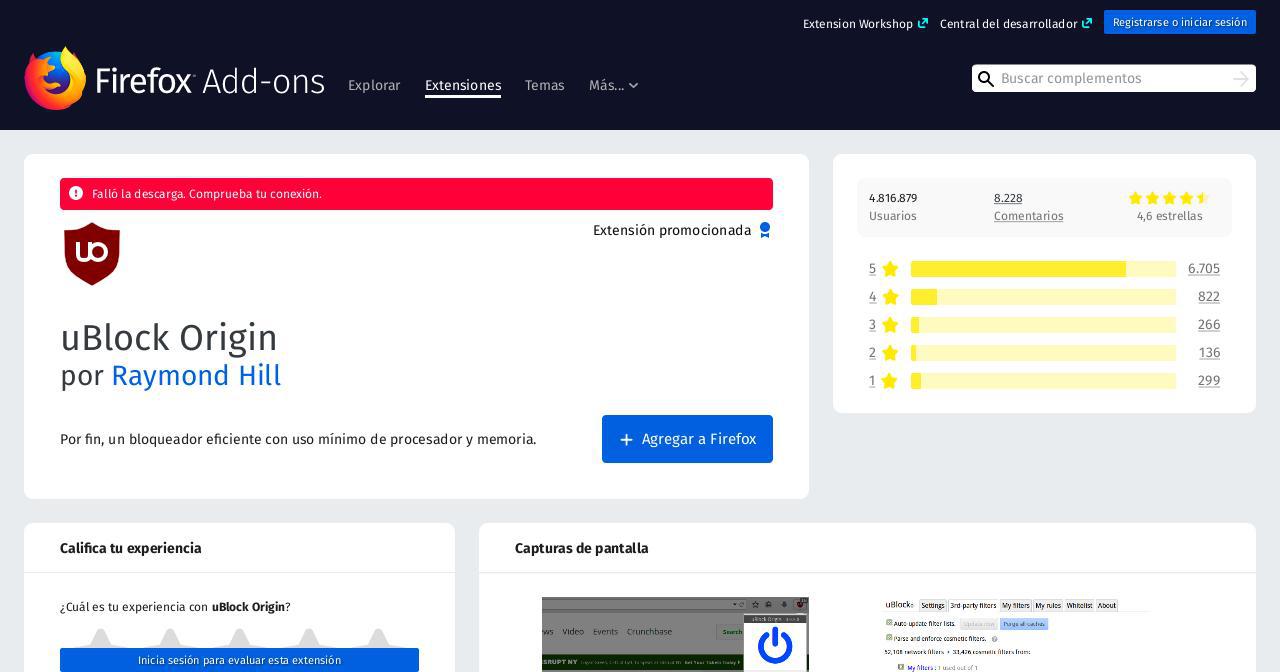Open the 266 three-star reviews count

1209,325
